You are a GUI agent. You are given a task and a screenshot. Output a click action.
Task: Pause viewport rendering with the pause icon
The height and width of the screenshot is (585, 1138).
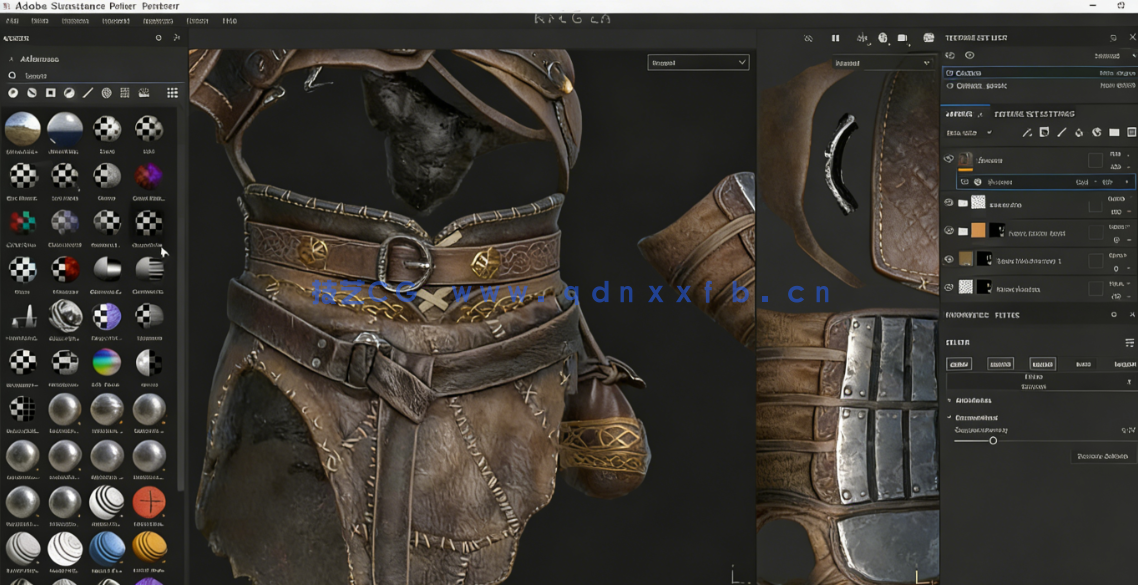click(x=835, y=38)
